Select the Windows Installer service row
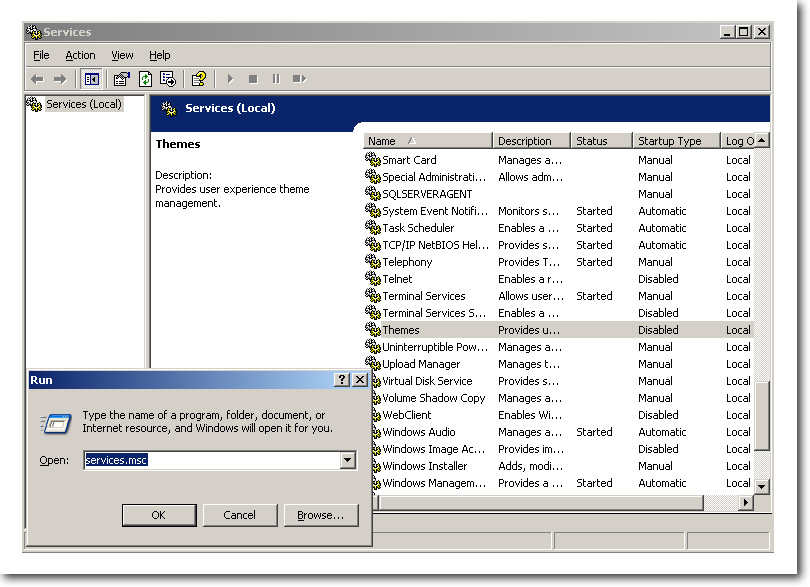810x587 pixels. 563,466
